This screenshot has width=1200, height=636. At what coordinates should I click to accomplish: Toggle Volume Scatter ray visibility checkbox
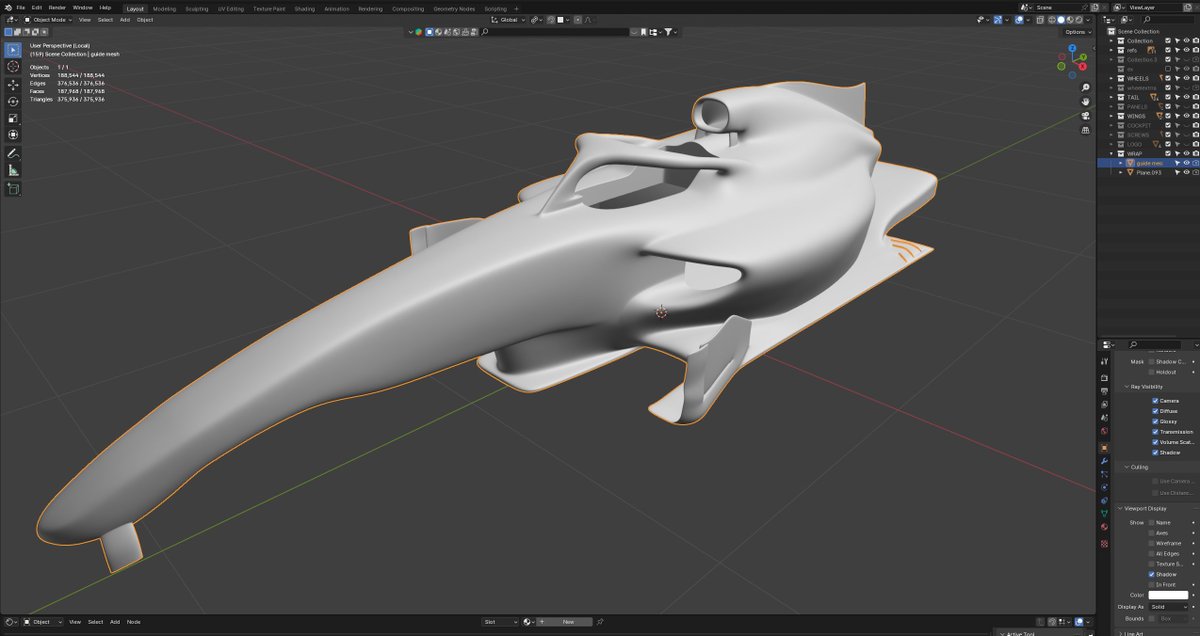1155,442
